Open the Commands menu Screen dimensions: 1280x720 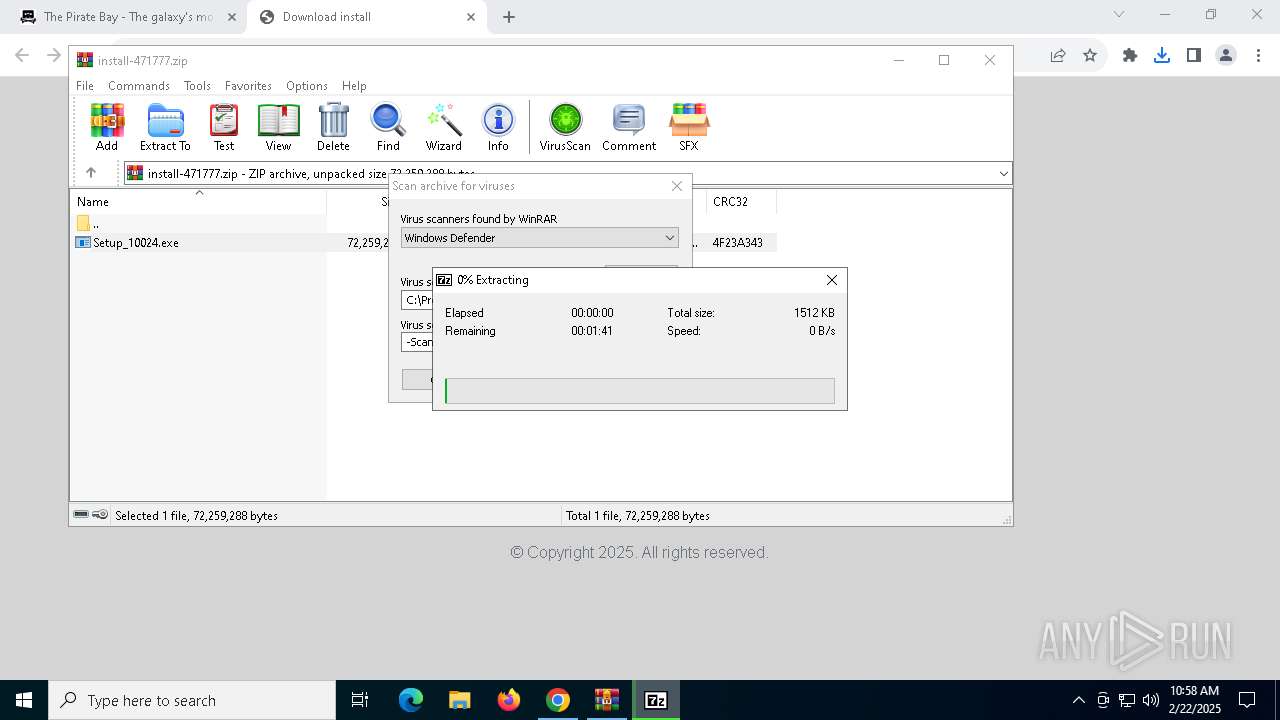coord(139,86)
